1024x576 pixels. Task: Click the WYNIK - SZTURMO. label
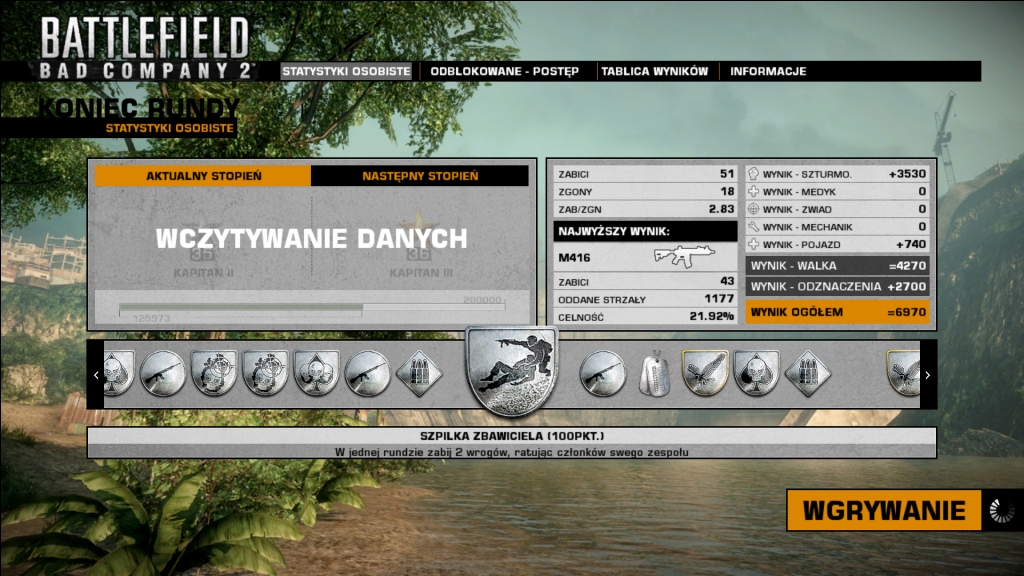point(807,174)
